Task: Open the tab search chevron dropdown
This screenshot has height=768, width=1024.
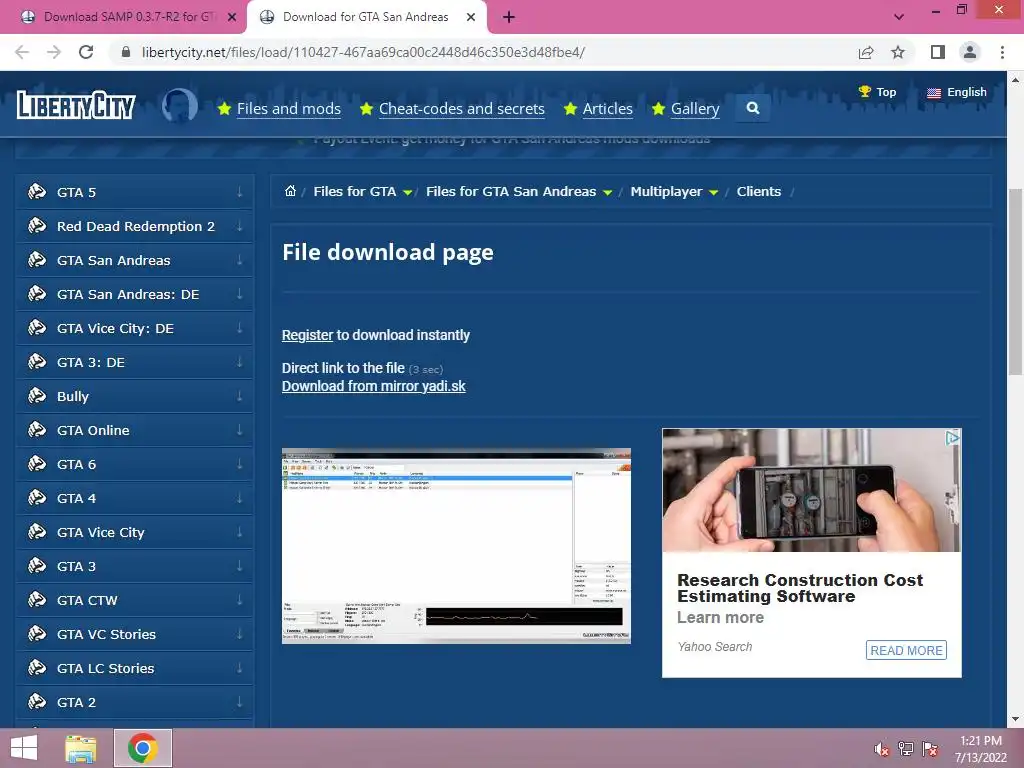Action: click(x=899, y=17)
